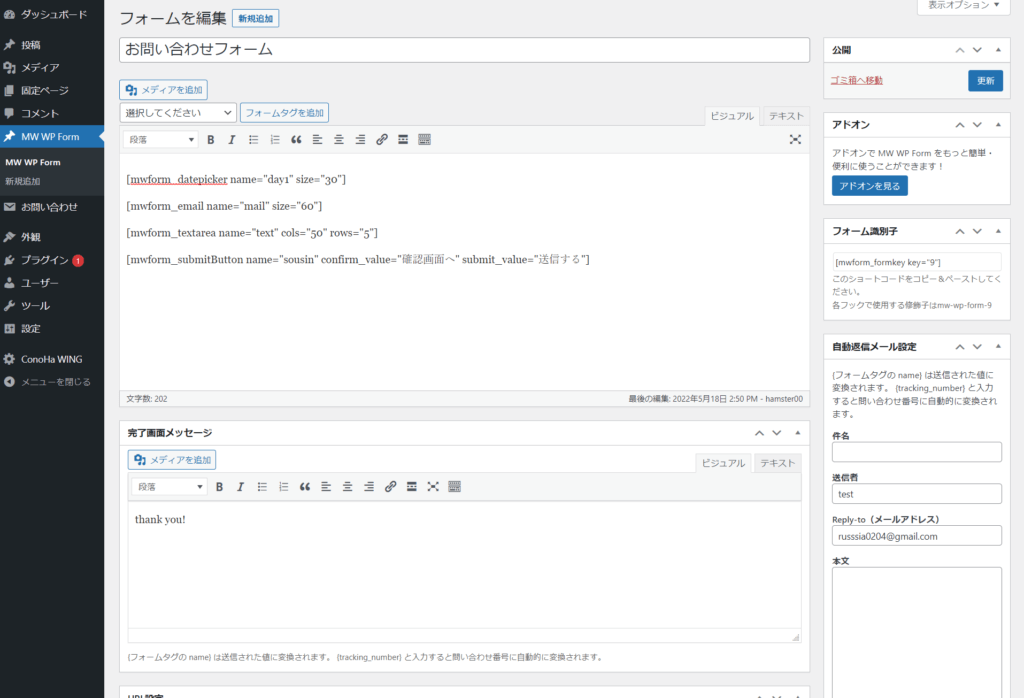
Task: Click the form title input field
Action: 464,50
